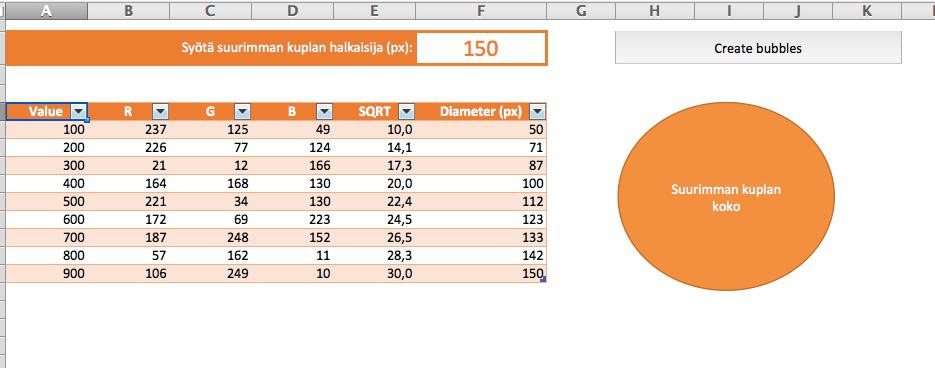Open the R column filter dropdown
Image resolution: width=935 pixels, height=368 pixels.
[161, 112]
